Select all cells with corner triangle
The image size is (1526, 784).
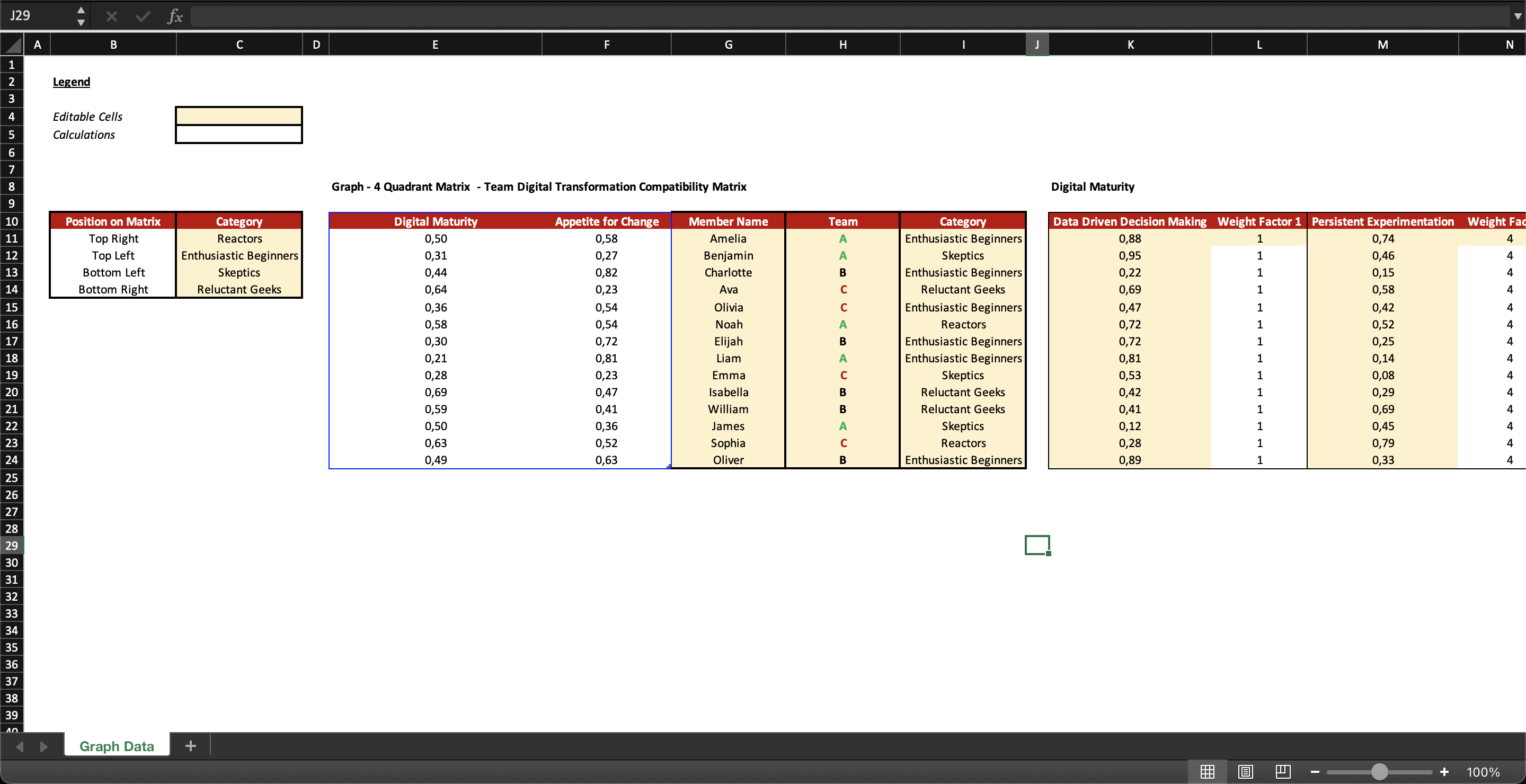point(12,44)
